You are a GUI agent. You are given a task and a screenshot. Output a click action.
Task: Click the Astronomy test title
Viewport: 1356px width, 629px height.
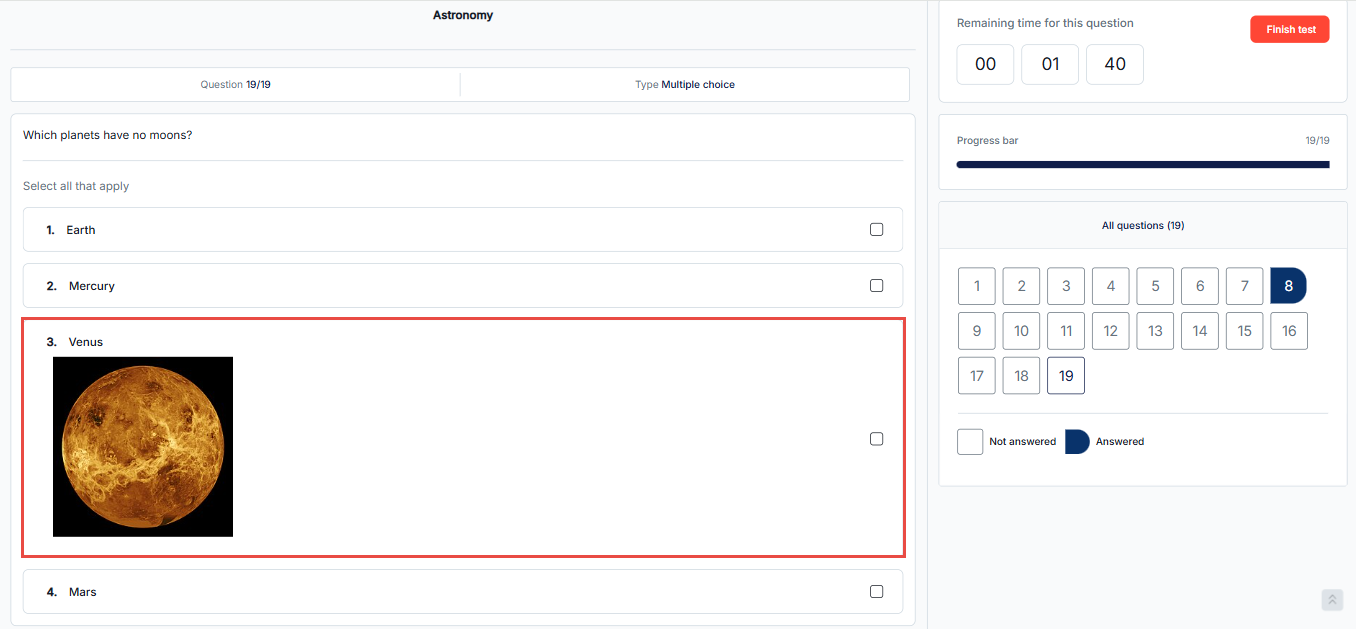pyautogui.click(x=463, y=15)
